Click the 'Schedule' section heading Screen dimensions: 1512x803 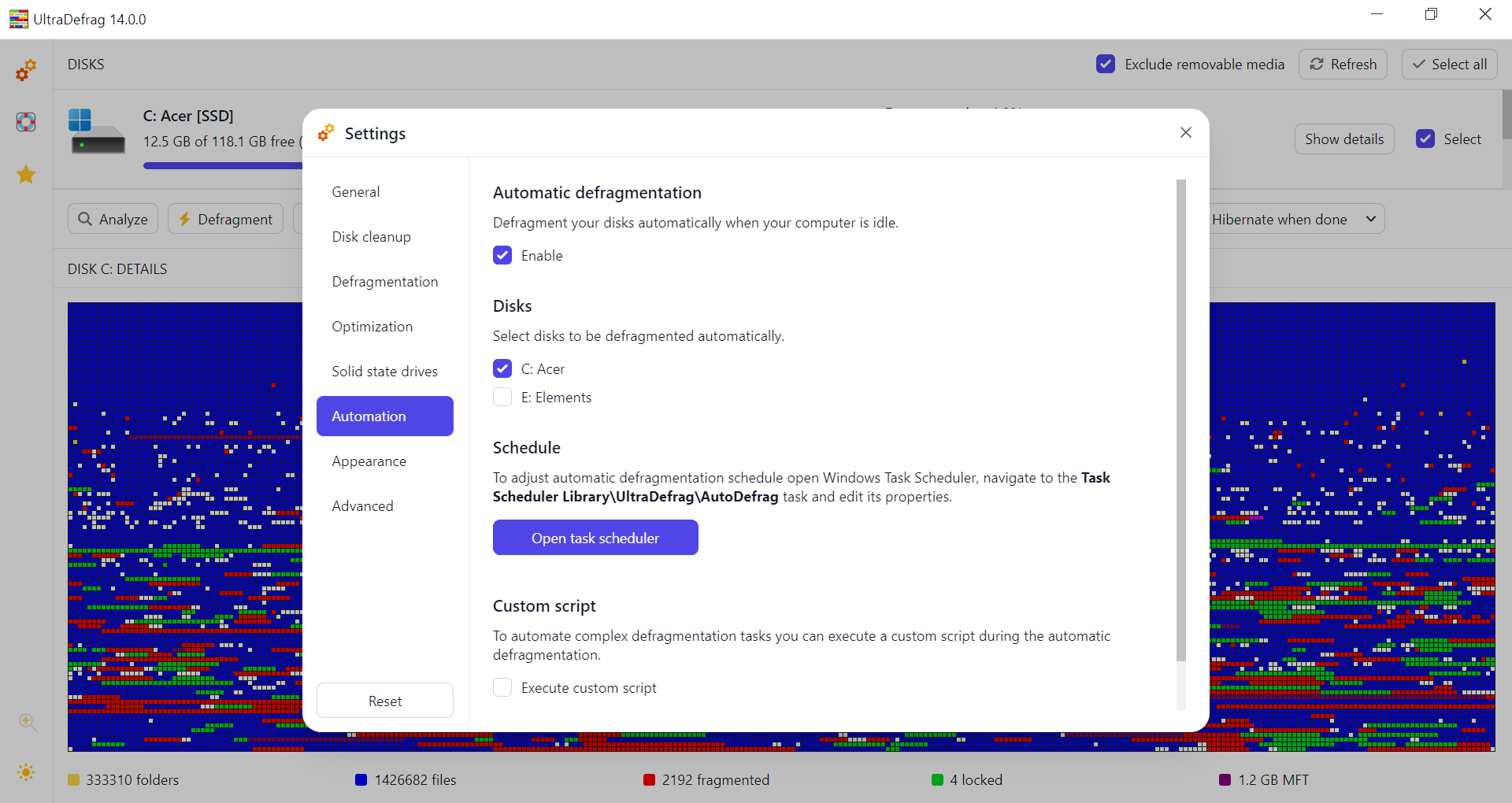(527, 448)
